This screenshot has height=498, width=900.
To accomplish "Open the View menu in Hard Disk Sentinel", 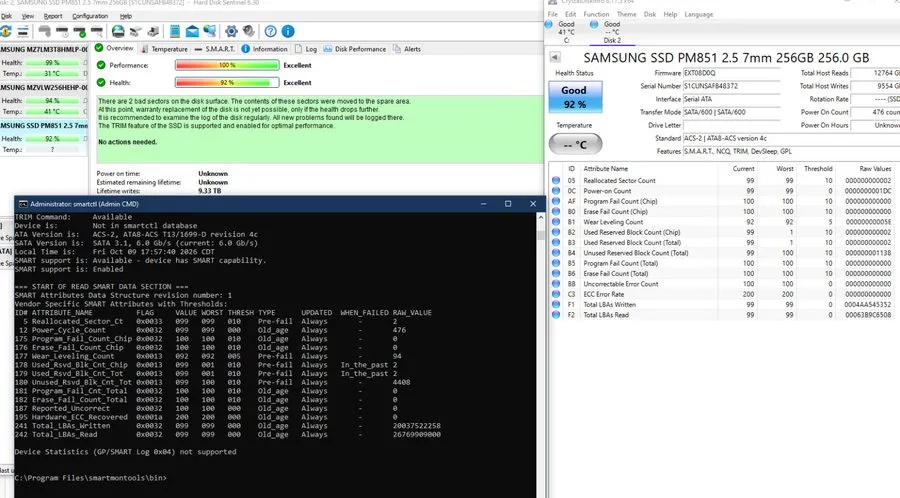I will [x=28, y=16].
